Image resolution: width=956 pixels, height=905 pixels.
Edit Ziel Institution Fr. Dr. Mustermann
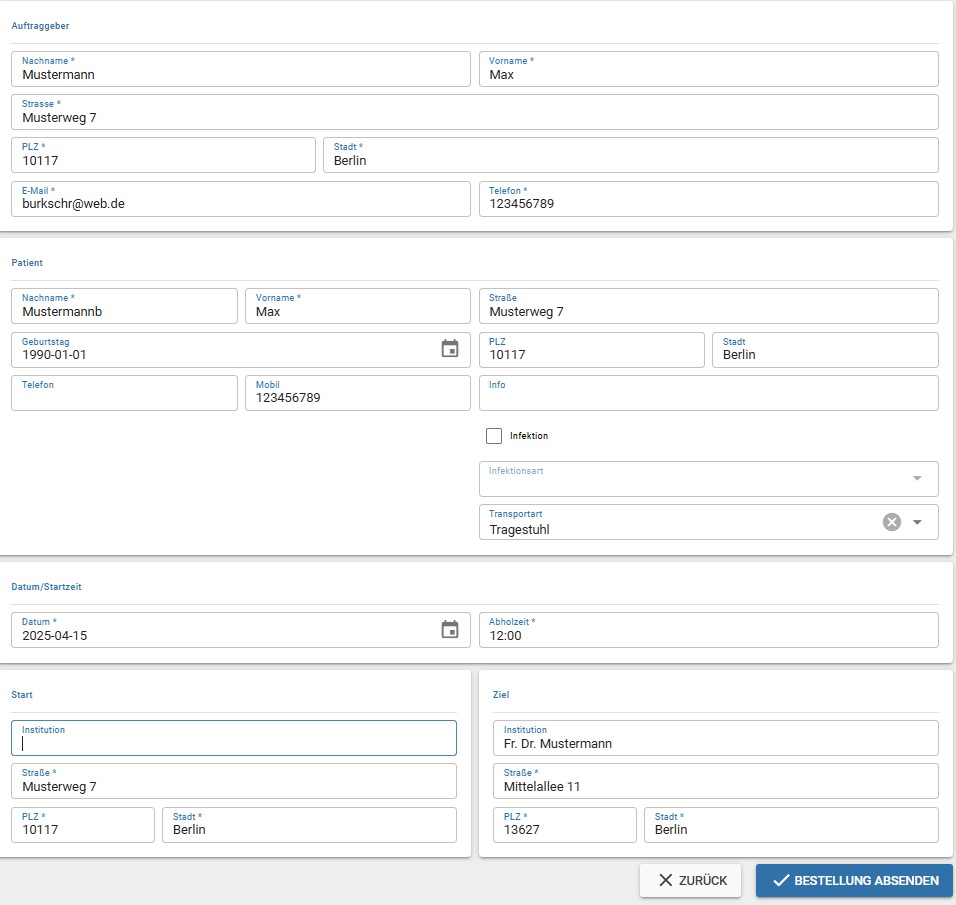[x=716, y=738]
